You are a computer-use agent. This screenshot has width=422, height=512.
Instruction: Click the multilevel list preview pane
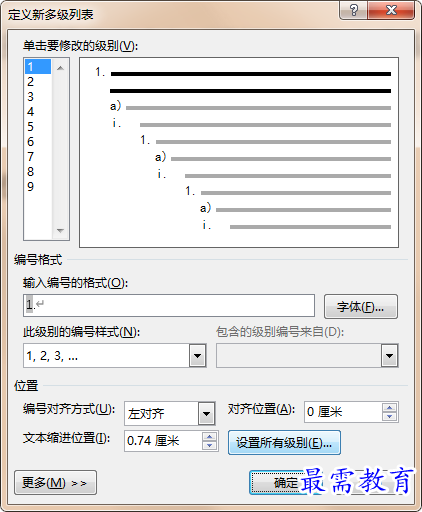point(239,152)
